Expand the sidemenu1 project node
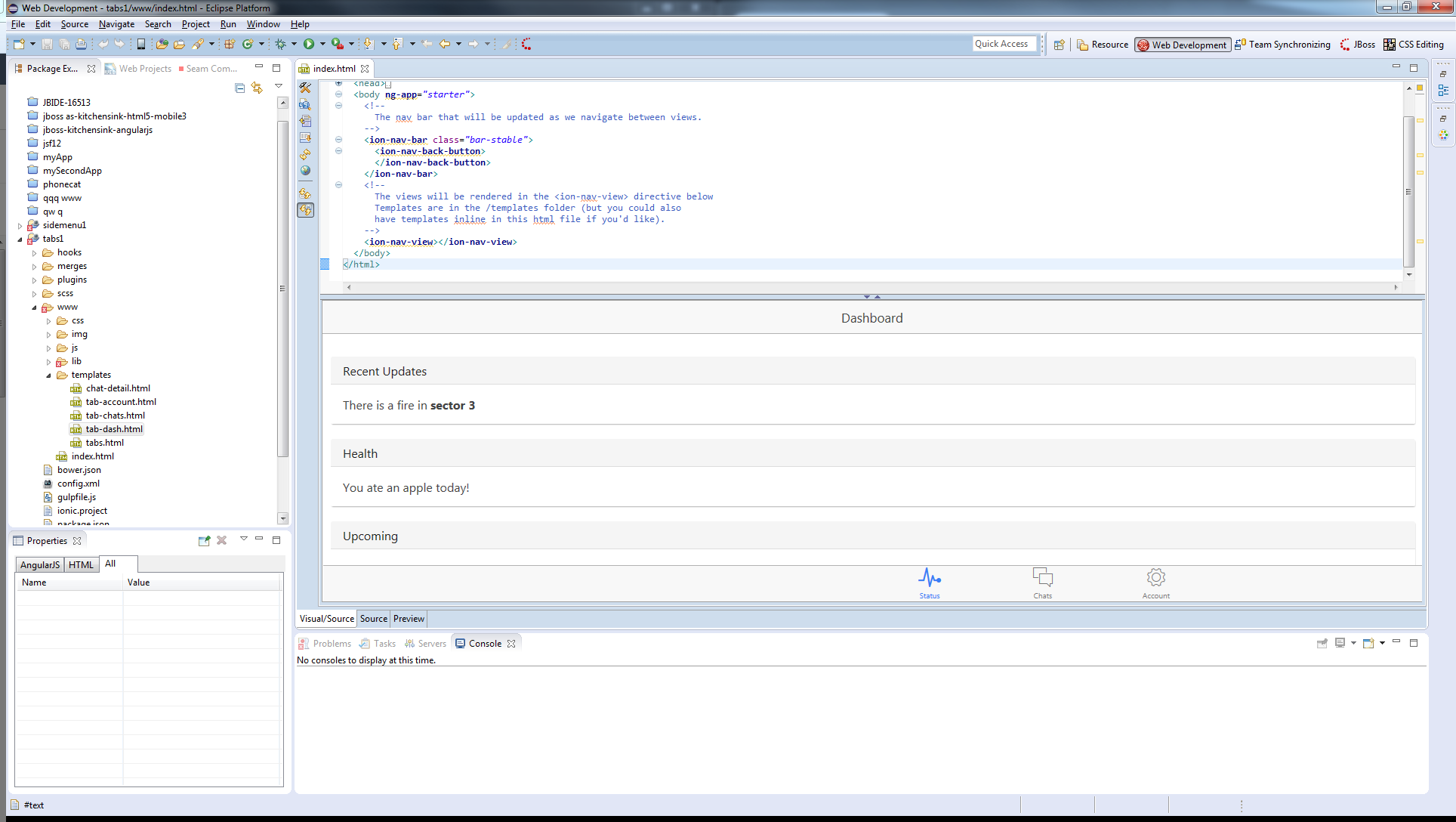1456x822 pixels. pos(20,225)
